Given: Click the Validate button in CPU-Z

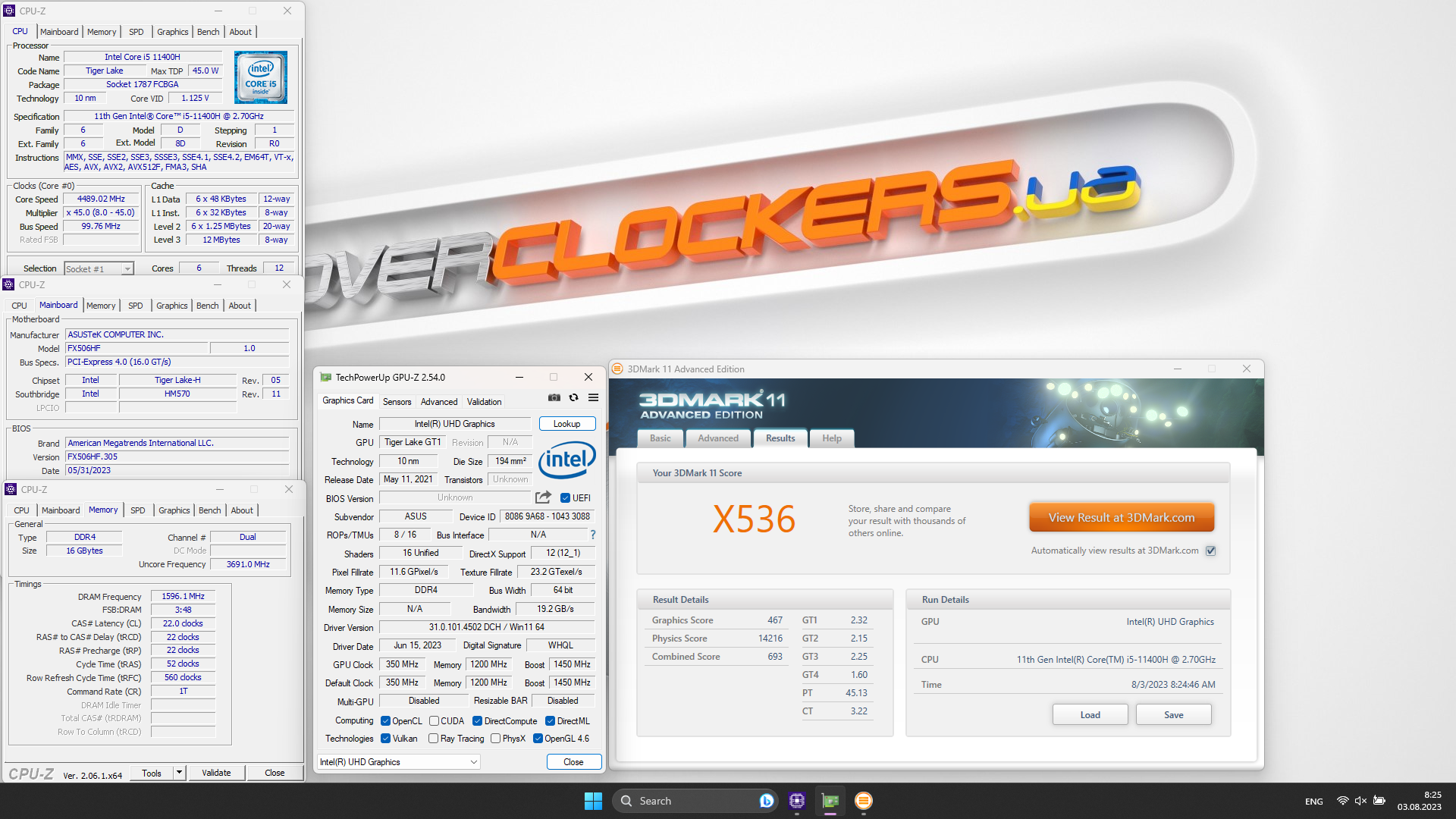Looking at the screenshot, I should [x=216, y=773].
